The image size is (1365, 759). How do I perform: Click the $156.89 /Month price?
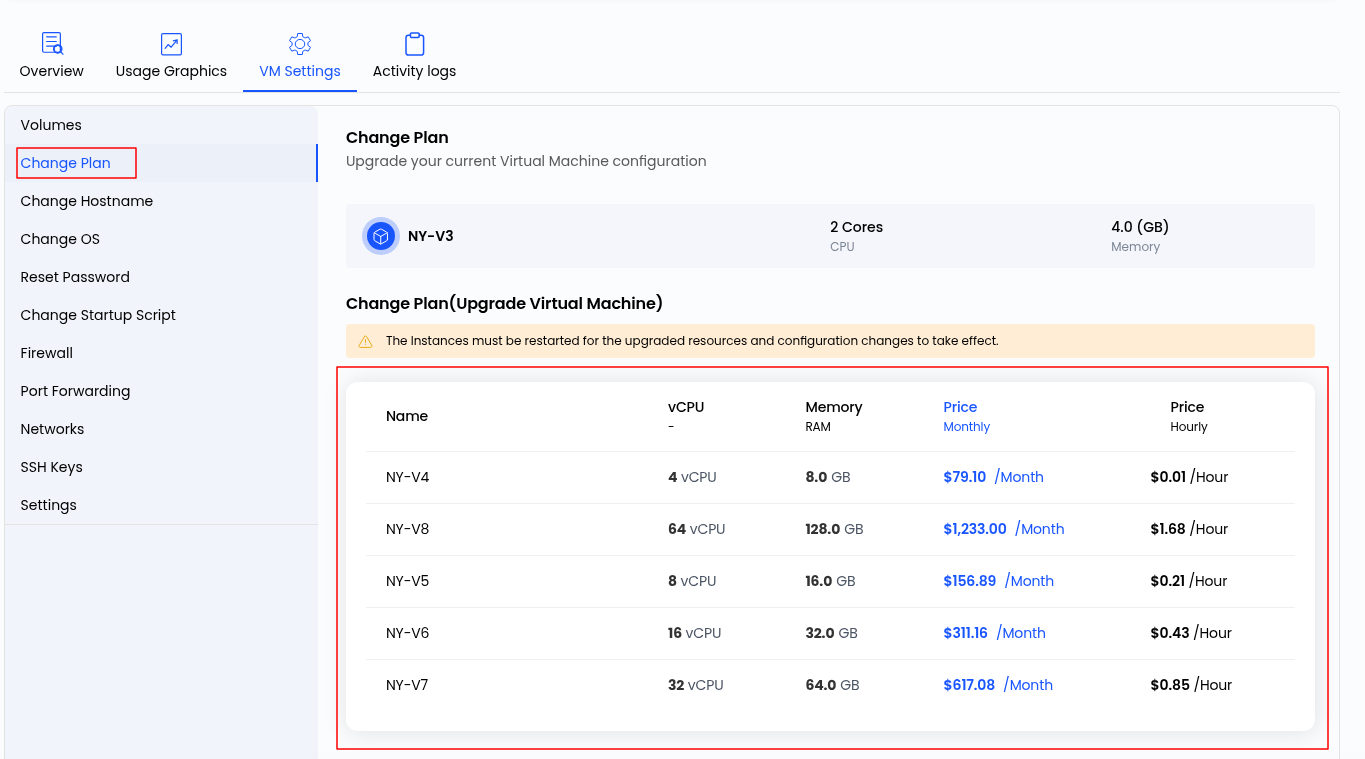pyautogui.click(x=998, y=581)
